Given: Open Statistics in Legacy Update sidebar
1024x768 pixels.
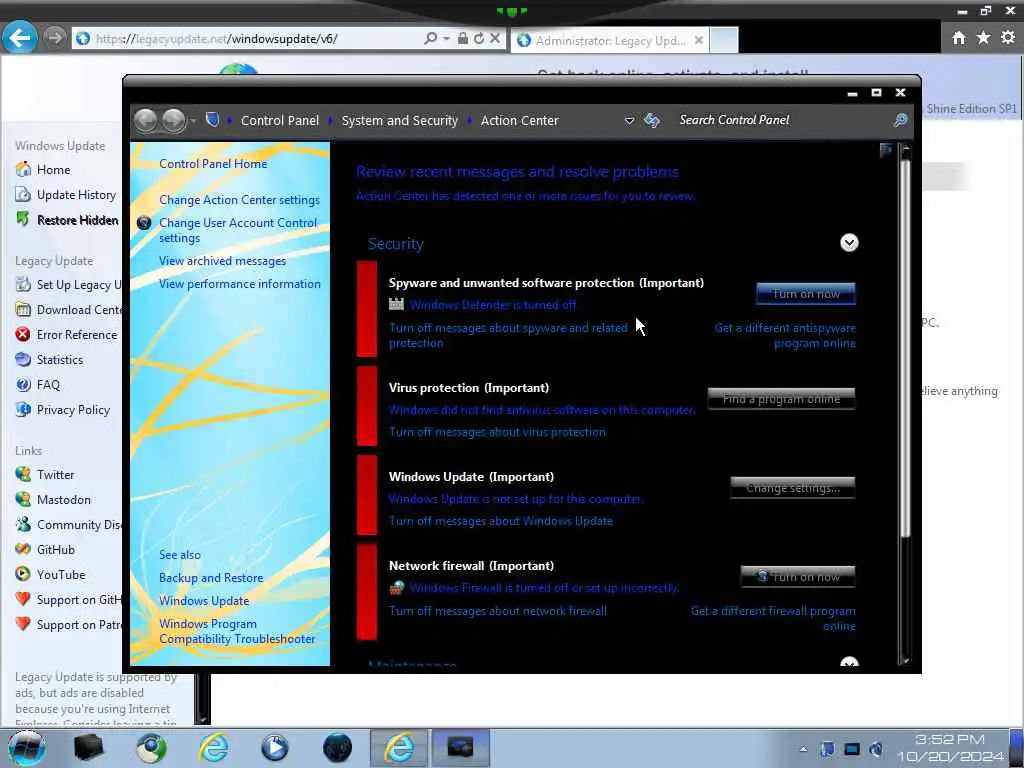Looking at the screenshot, I should [59, 360].
